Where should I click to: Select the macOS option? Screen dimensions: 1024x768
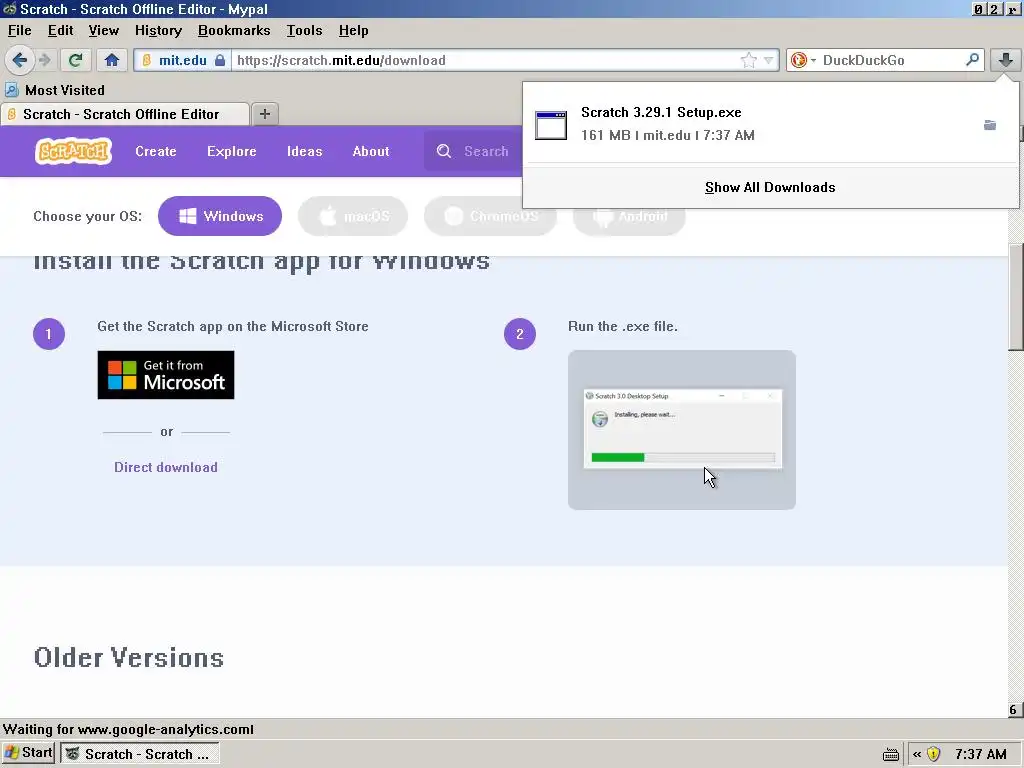pos(353,216)
